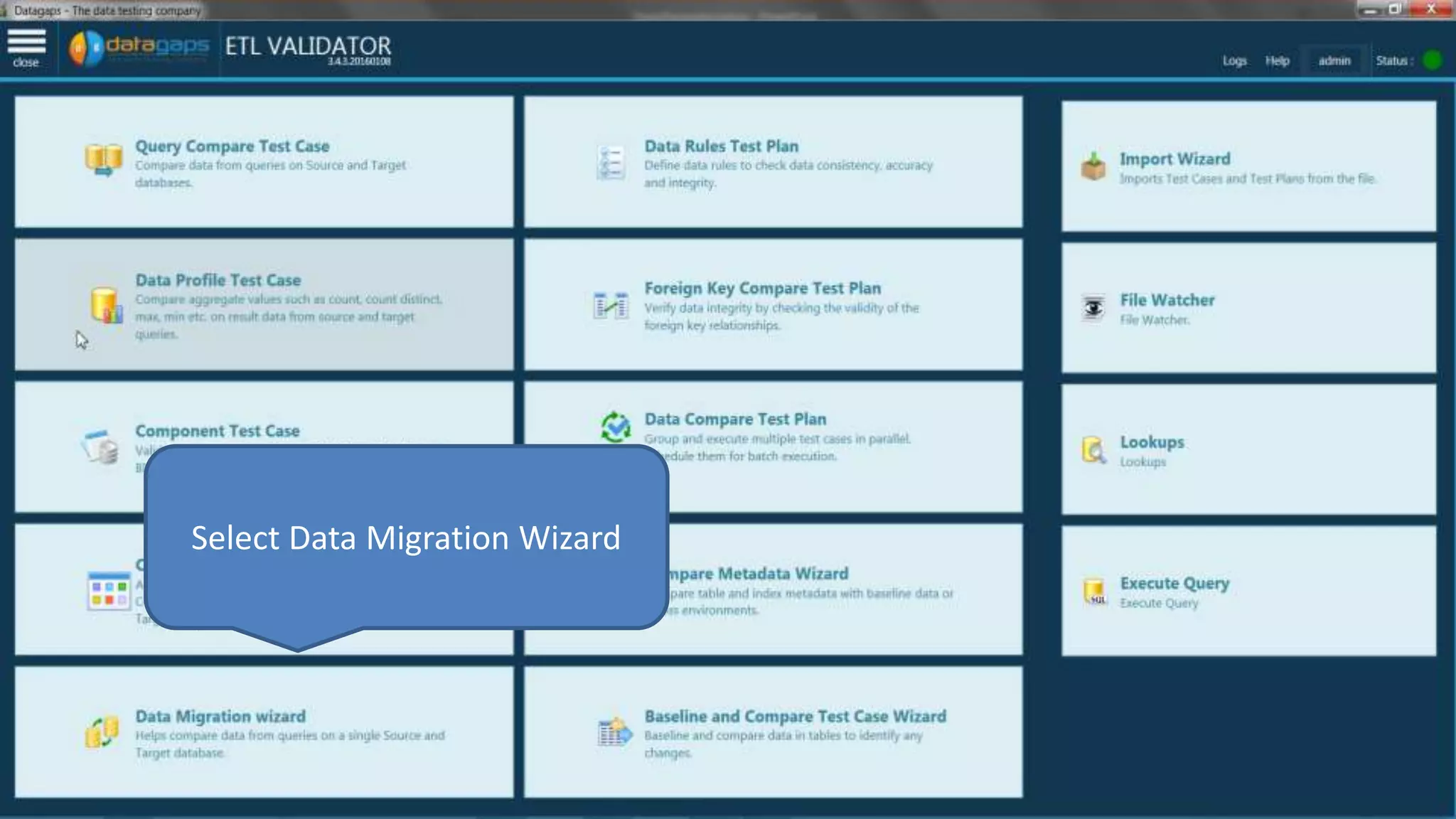Click the Baseline and Compare Test Case Wizard icon

click(615, 732)
